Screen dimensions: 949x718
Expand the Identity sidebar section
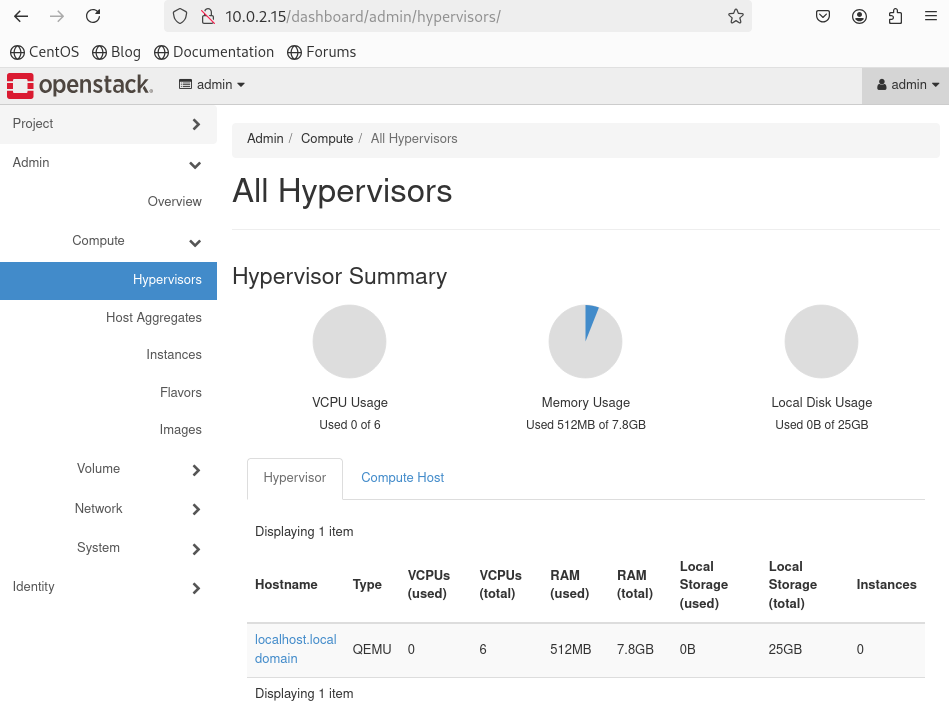coord(108,587)
